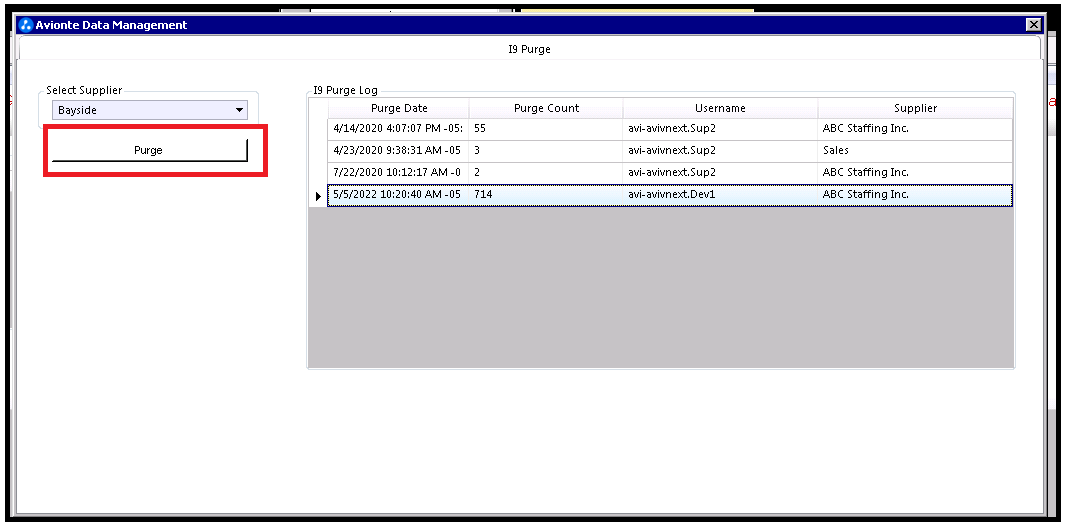Click the avi-avivnext.Dev1 username cell

tap(720, 195)
